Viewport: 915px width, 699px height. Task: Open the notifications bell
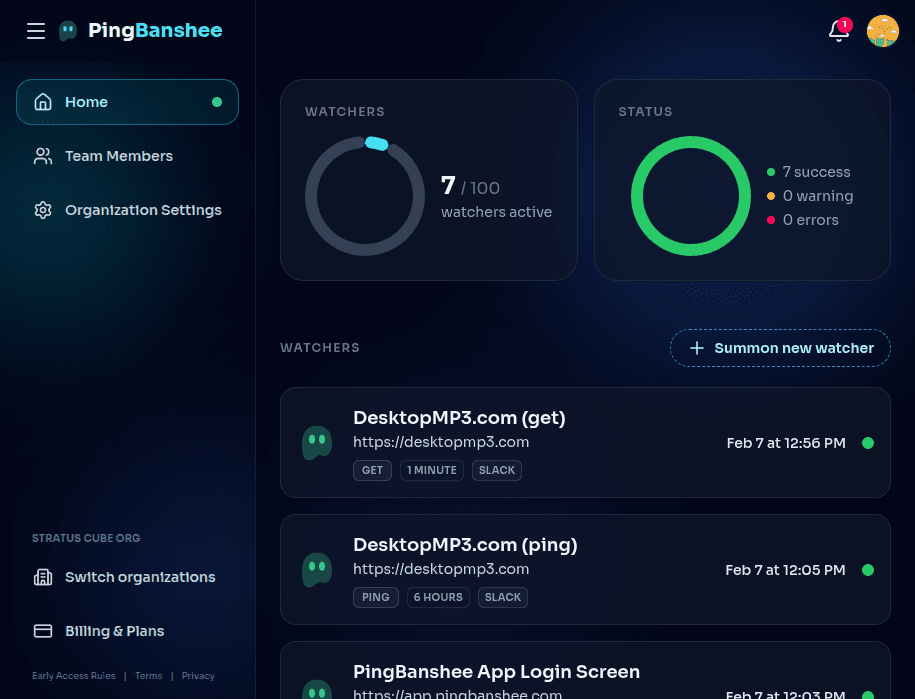838,31
